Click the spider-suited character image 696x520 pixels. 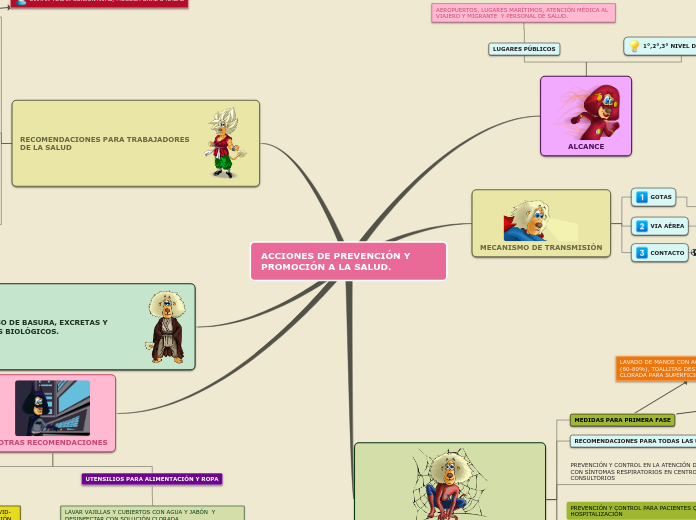click(449, 484)
